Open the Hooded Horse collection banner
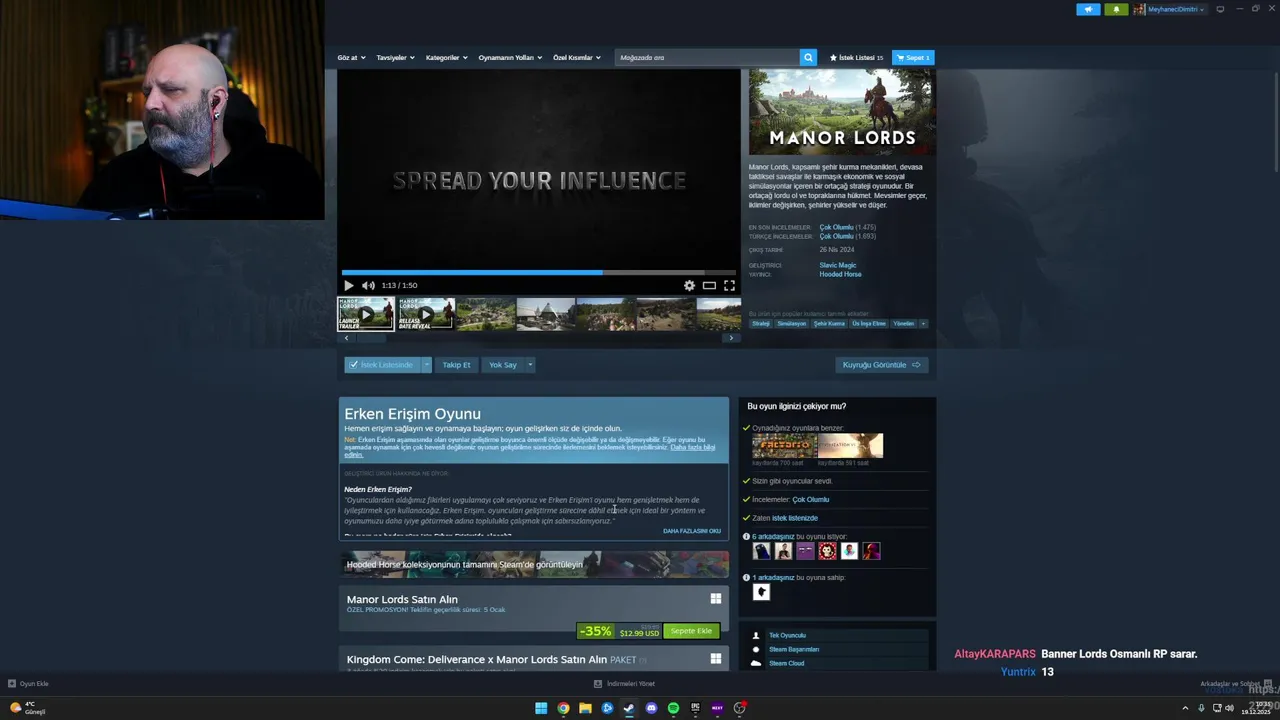This screenshot has width=1280, height=720. point(534,564)
